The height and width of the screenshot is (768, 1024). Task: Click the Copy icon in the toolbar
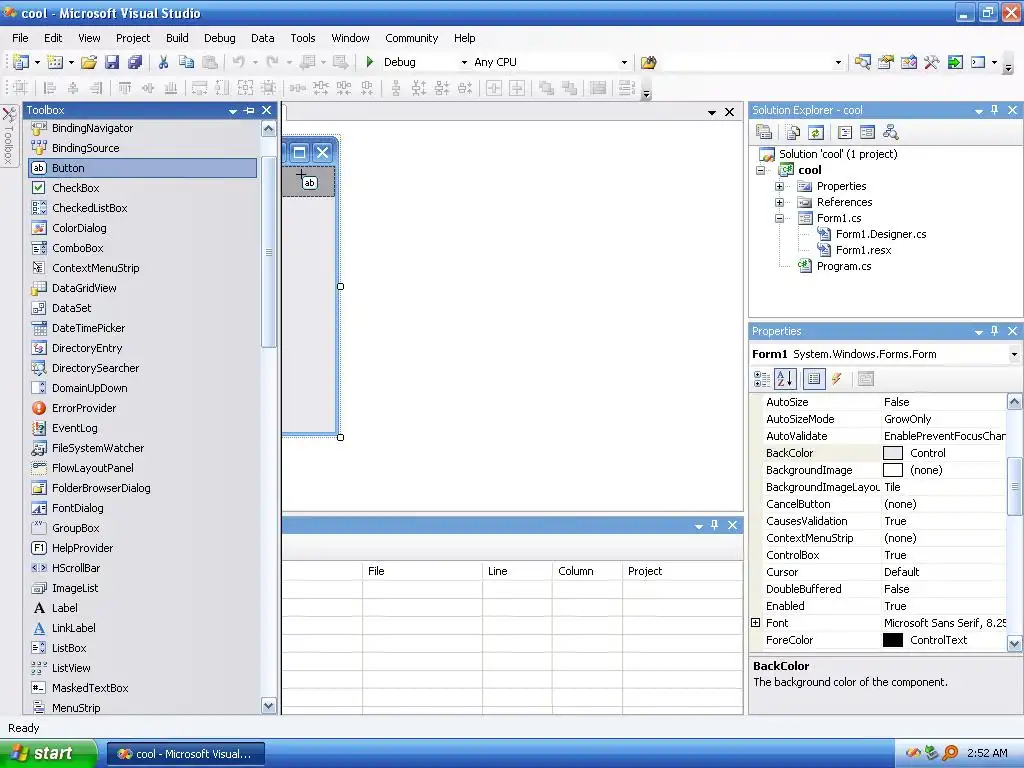(186, 62)
